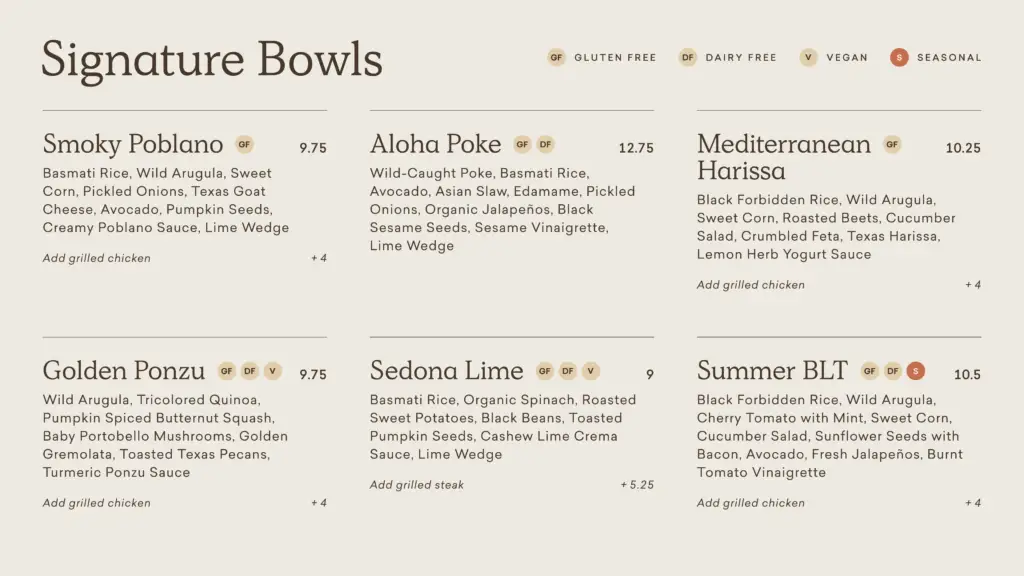
Task: Click the GF badge next to Mediterranean Harissa
Action: (892, 144)
